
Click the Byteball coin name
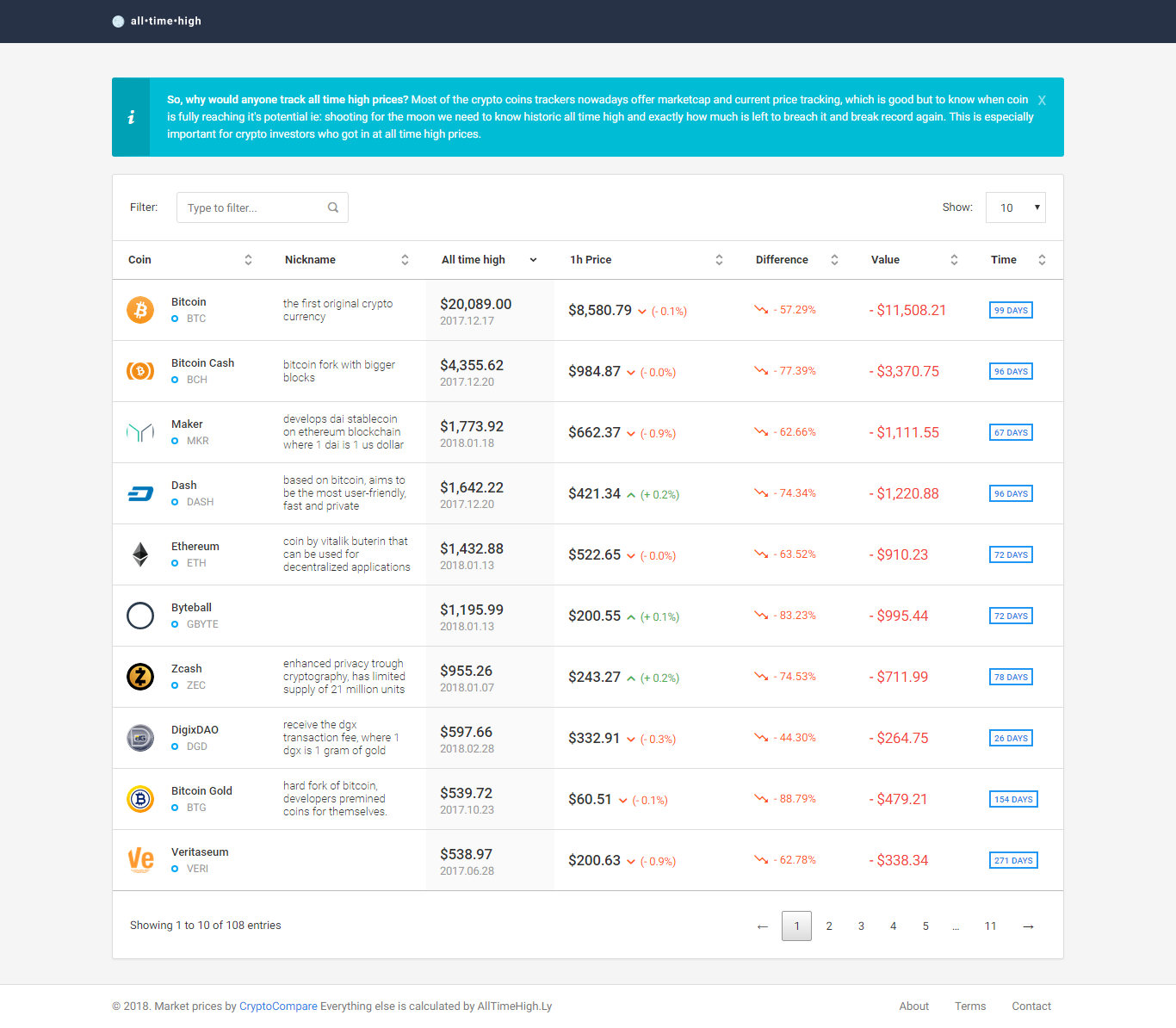pos(191,608)
